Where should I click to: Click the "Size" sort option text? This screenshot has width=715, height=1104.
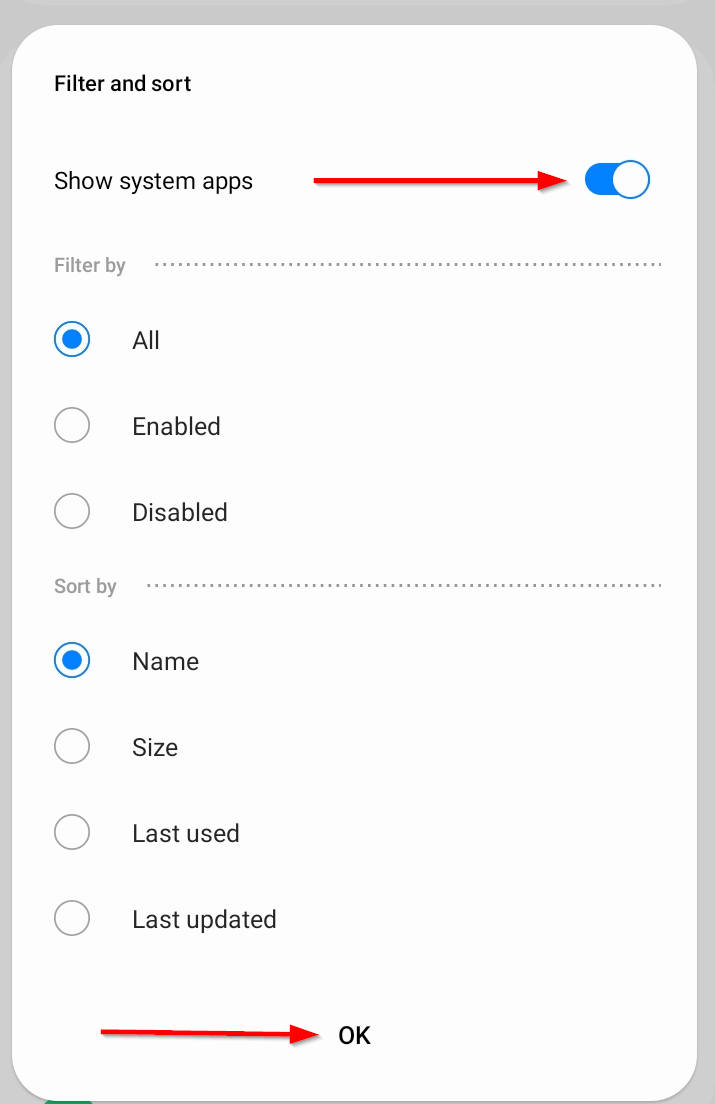(155, 748)
